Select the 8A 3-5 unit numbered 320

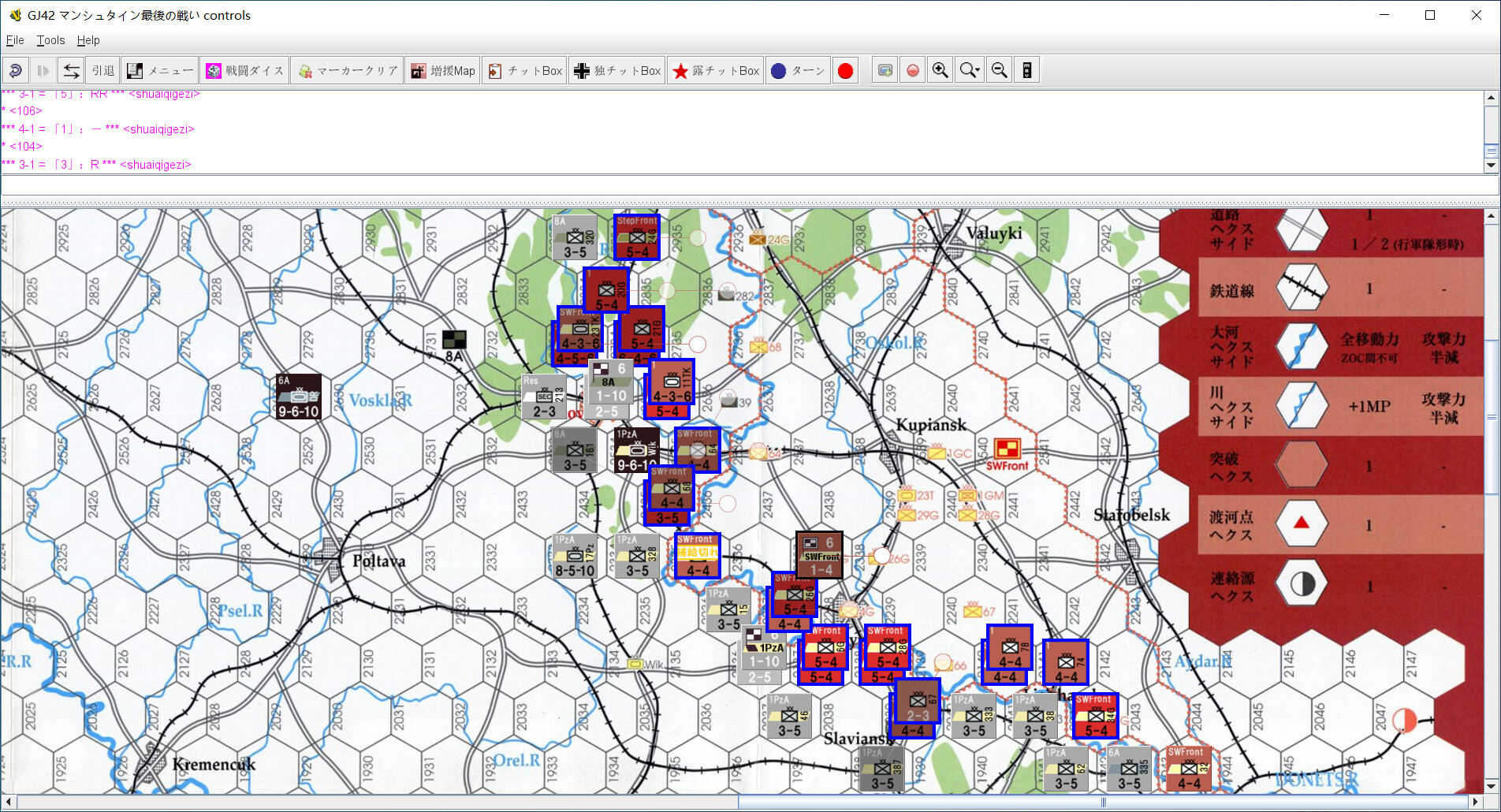click(575, 237)
